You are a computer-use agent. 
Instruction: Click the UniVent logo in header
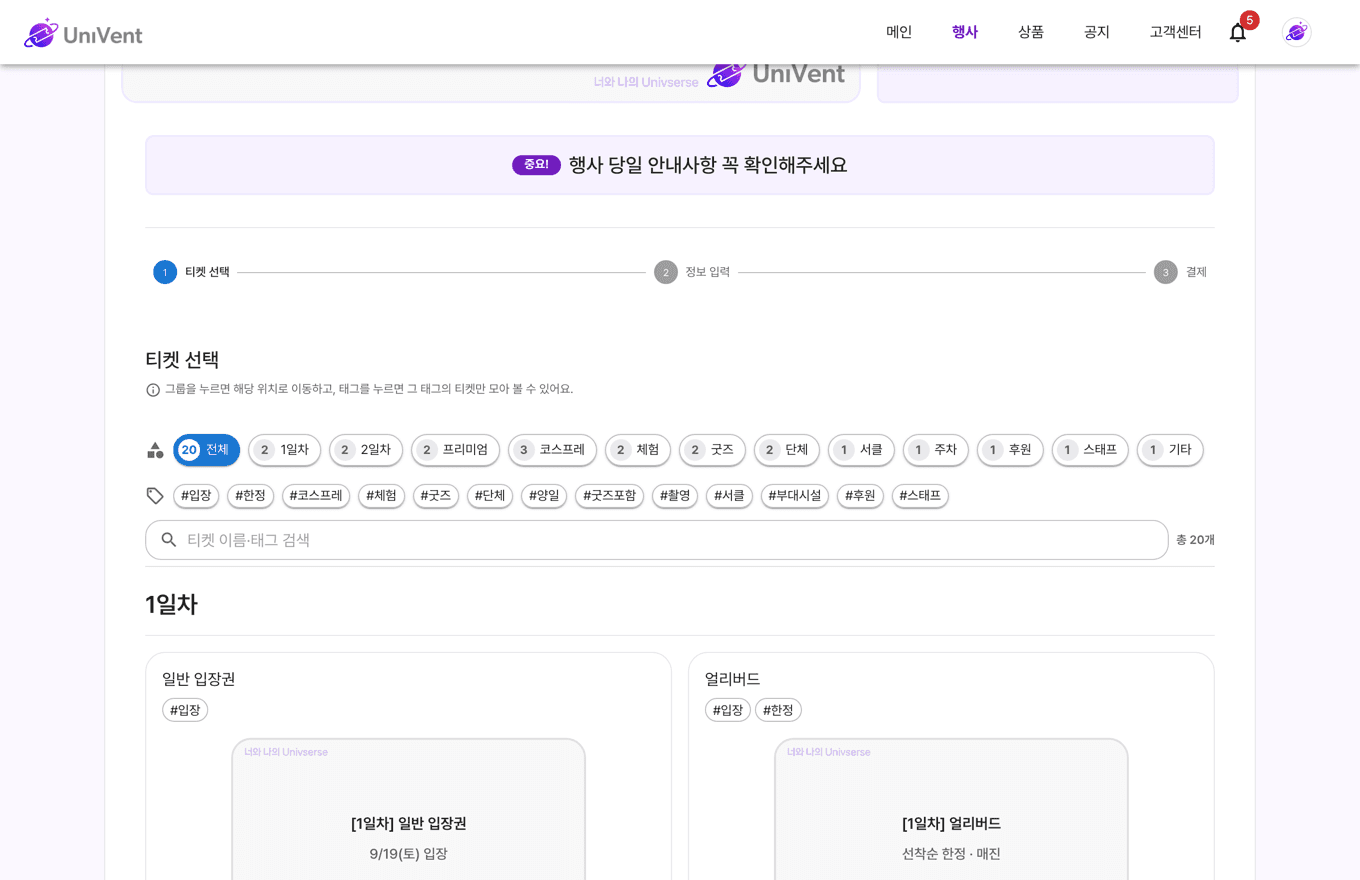[83, 33]
